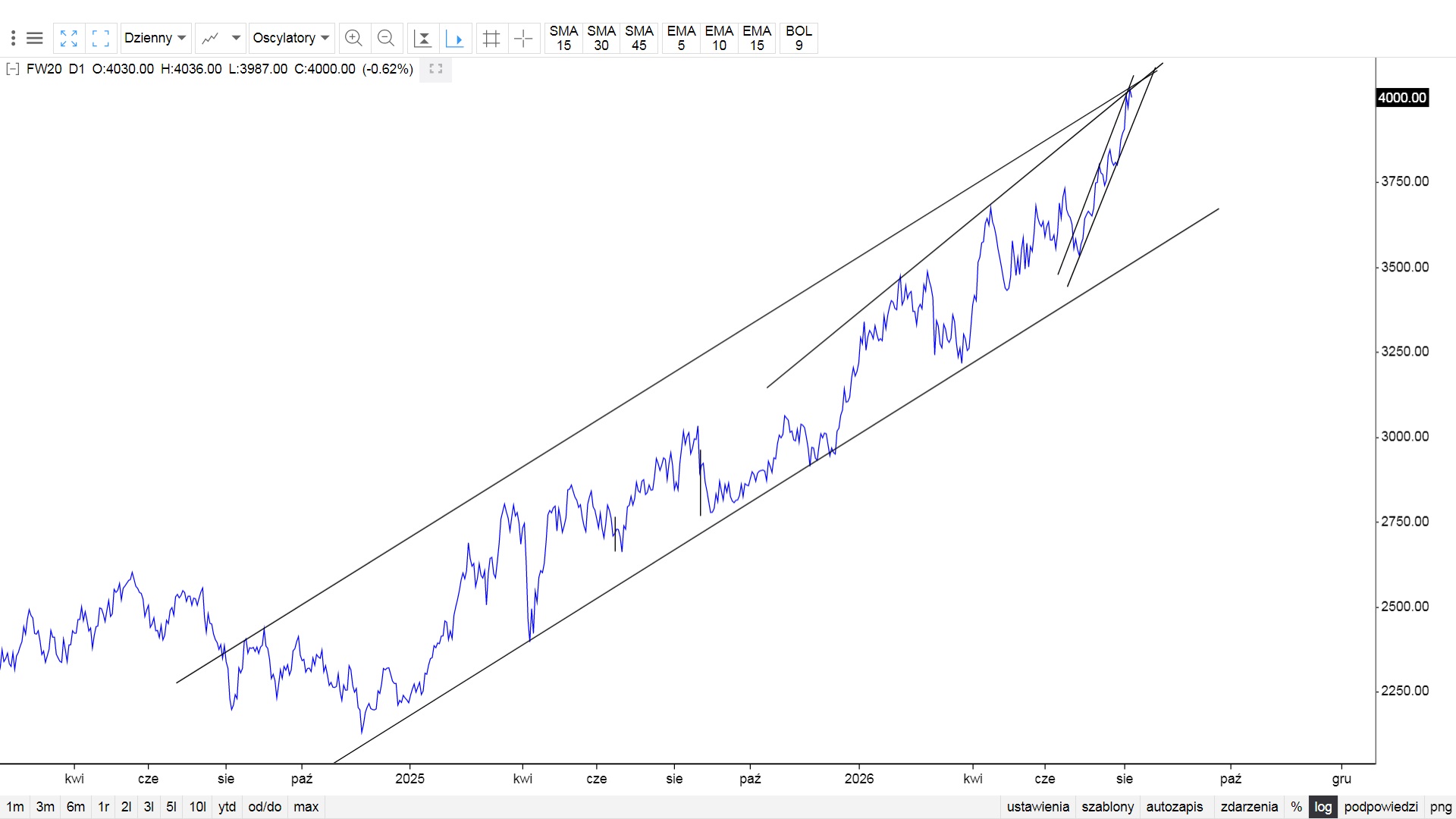Viewport: 1456px width, 819px height.
Task: Select the 5l time range
Action: pos(171,807)
